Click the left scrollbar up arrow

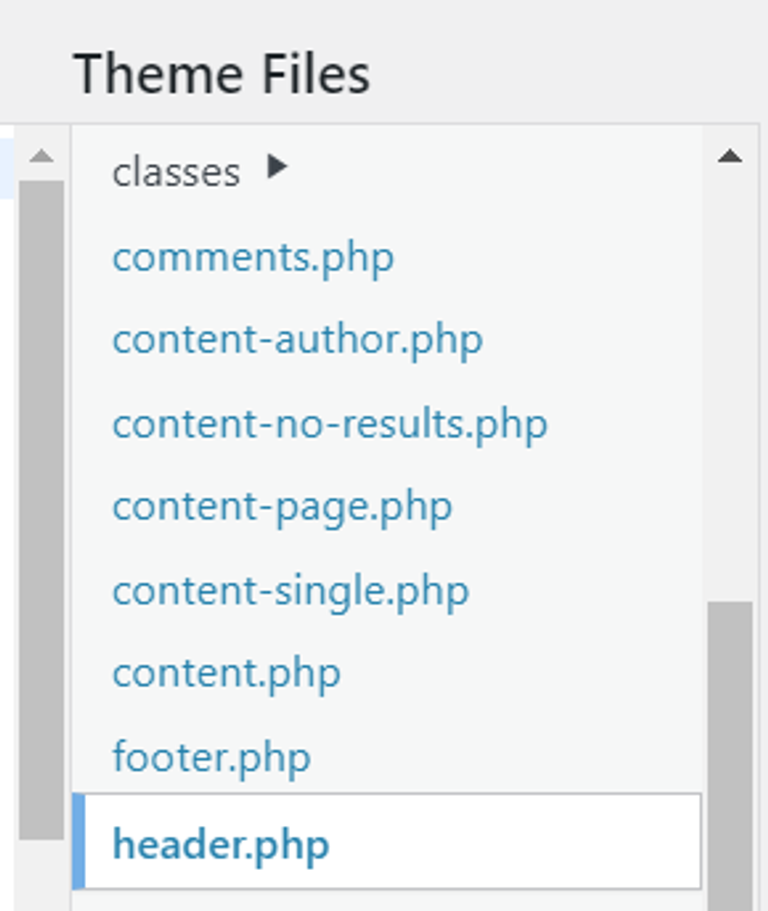point(41,156)
